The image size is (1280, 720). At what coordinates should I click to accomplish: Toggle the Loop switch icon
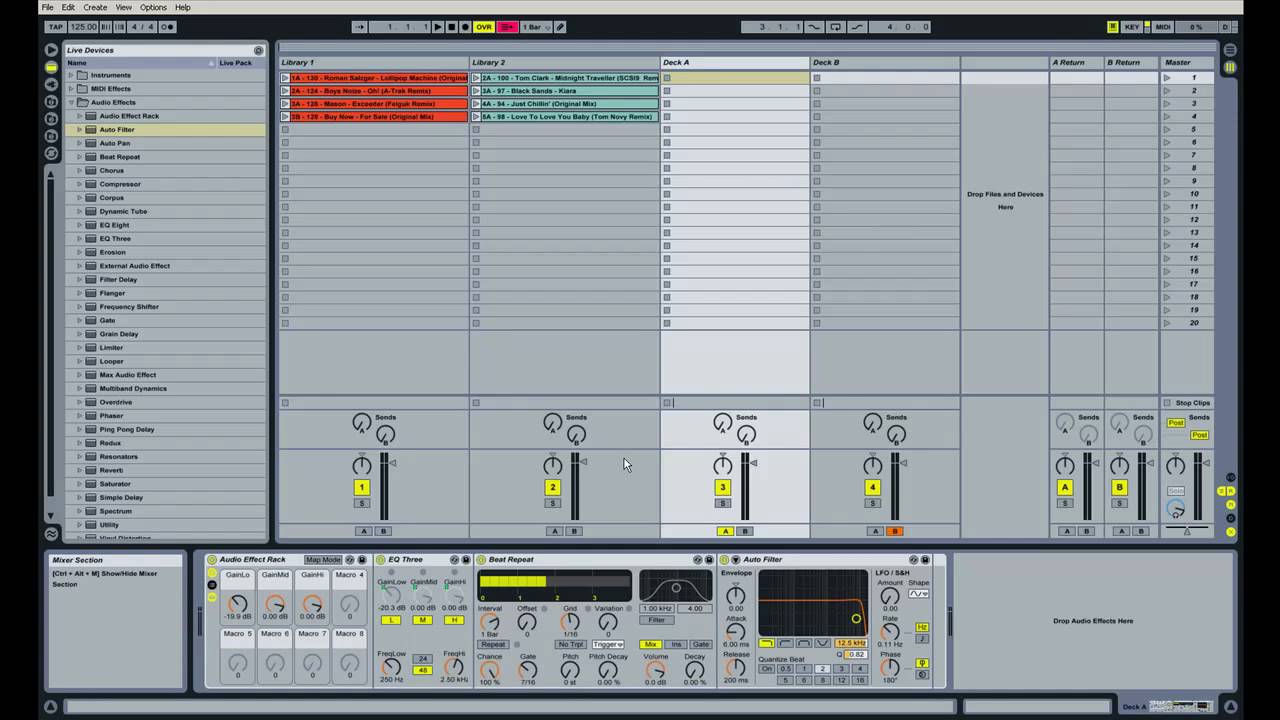click(x=836, y=27)
